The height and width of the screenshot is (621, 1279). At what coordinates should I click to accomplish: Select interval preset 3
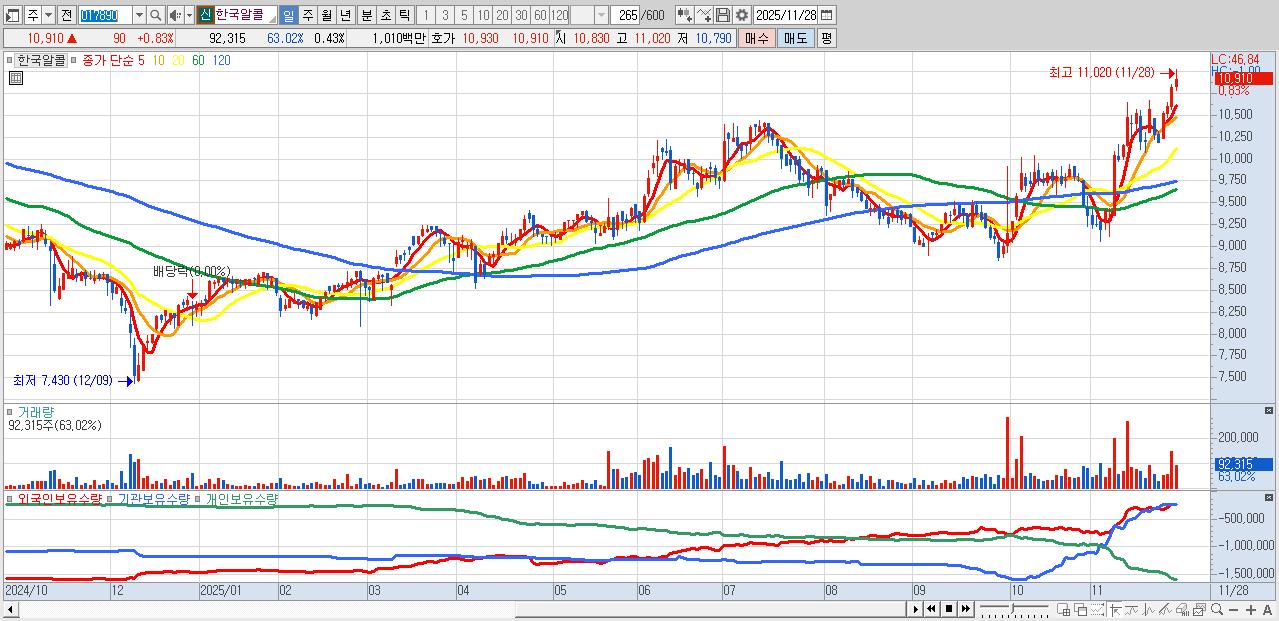point(445,15)
